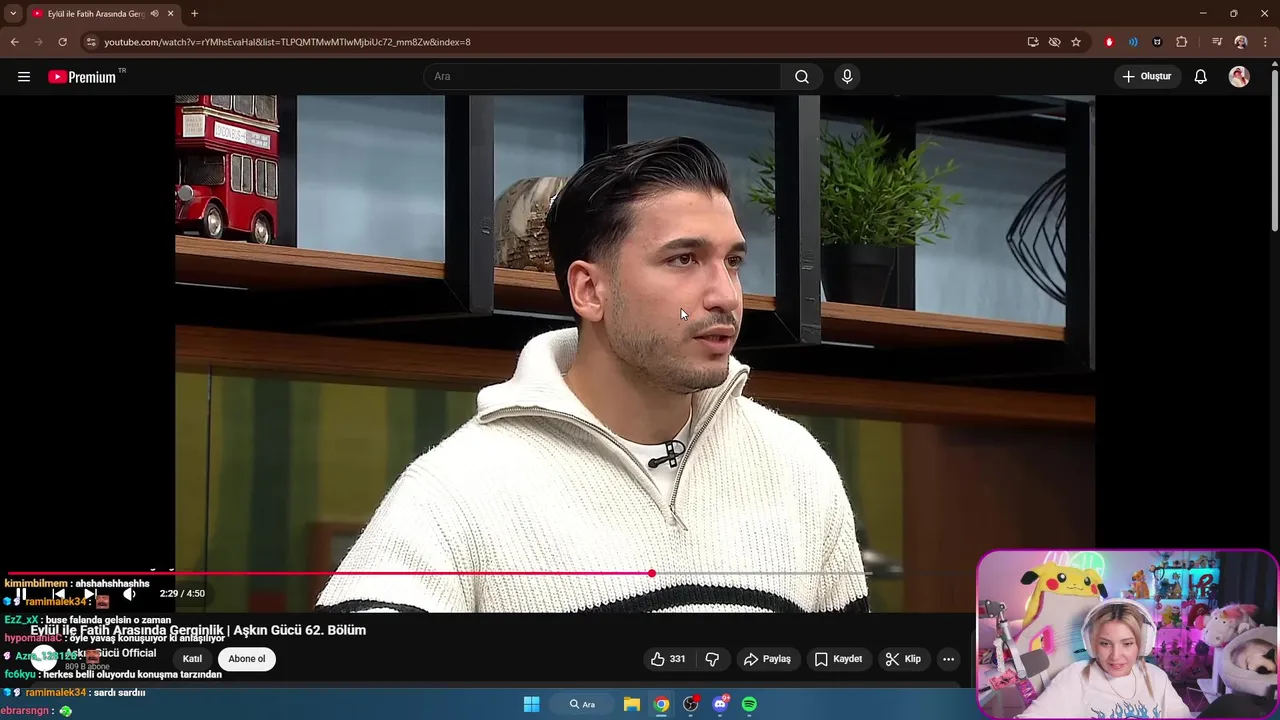1280x720 pixels.
Task: Open more actions three-dot menu
Action: click(948, 659)
